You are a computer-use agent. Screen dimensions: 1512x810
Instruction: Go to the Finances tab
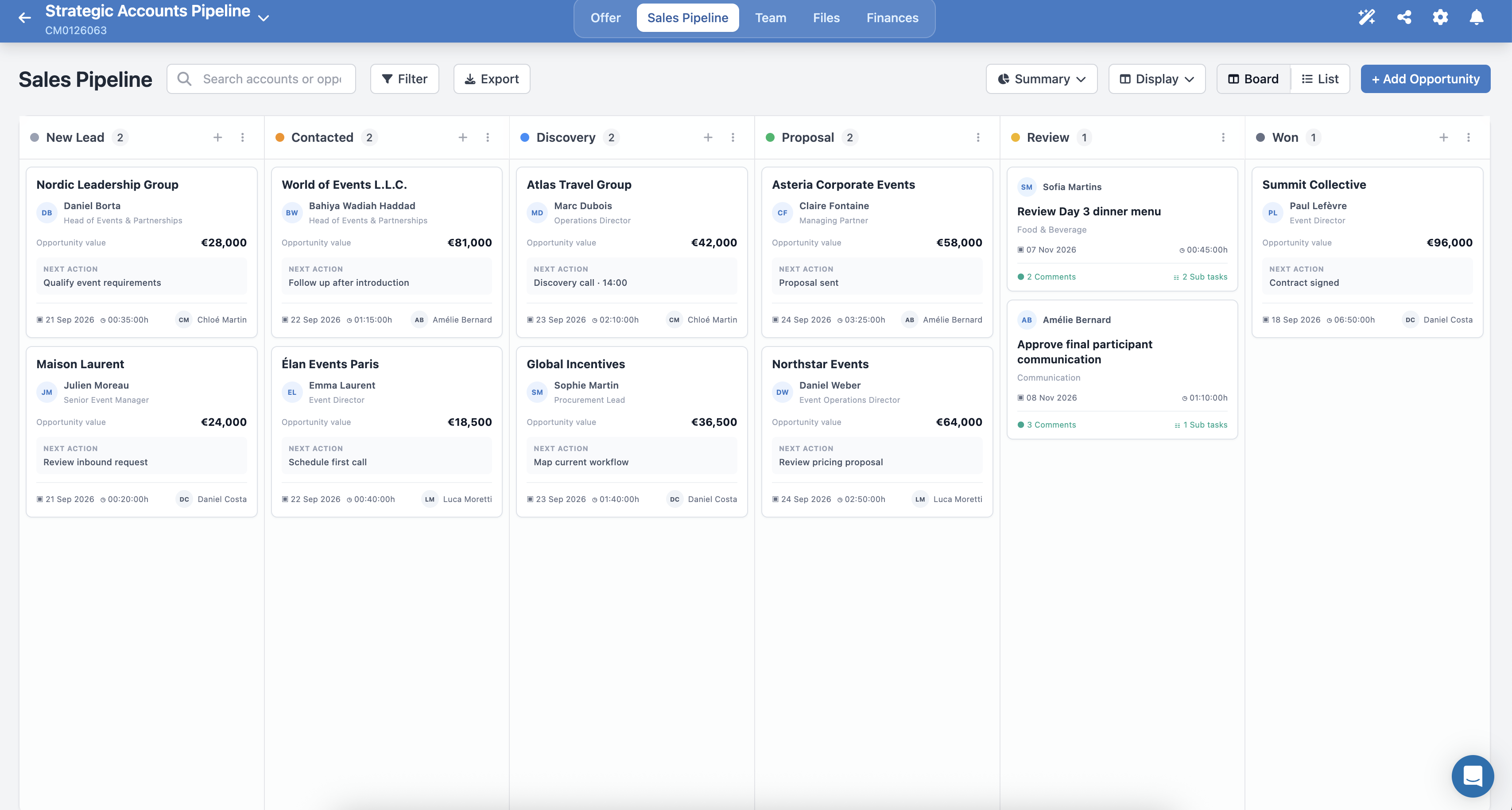pyautogui.click(x=892, y=18)
